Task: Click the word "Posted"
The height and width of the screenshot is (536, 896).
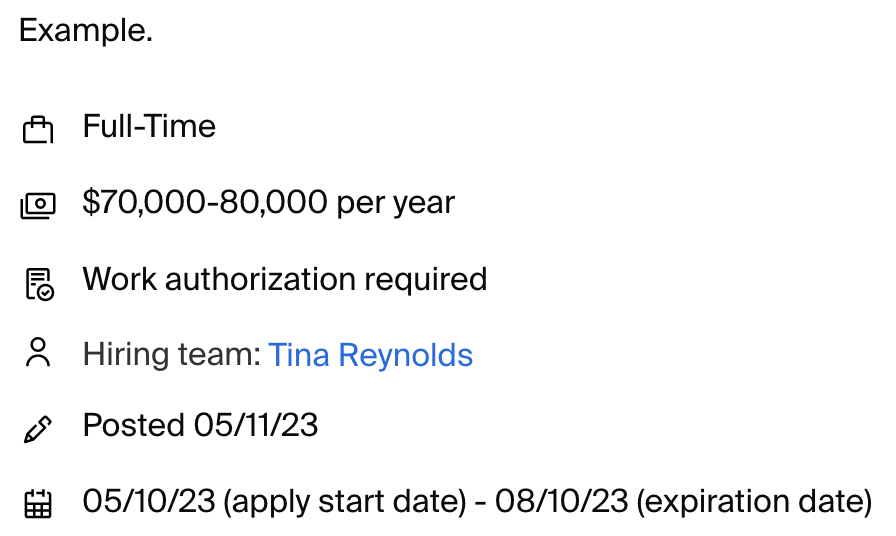Action: click(133, 426)
